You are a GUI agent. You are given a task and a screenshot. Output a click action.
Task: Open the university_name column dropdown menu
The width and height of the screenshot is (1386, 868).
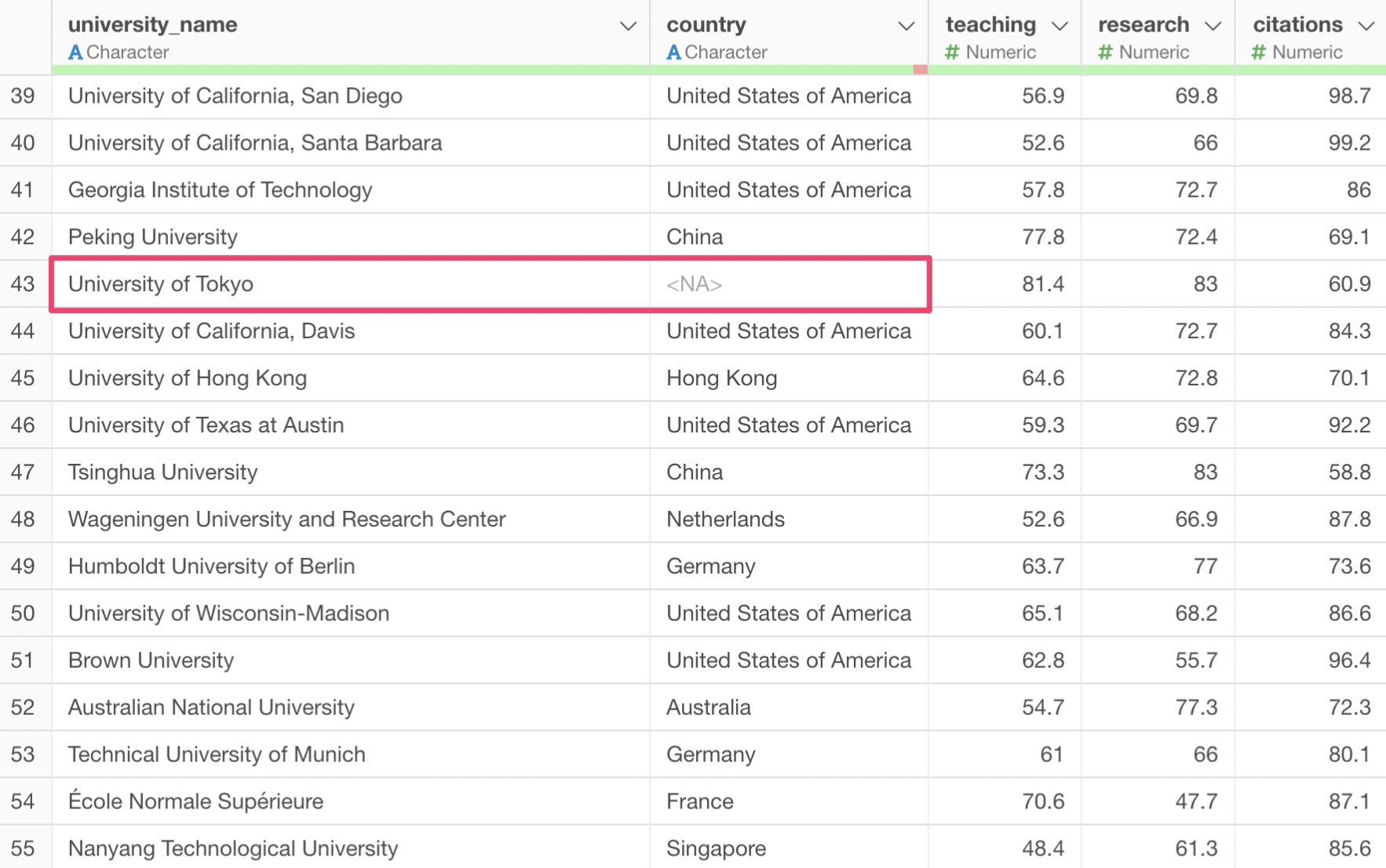[628, 26]
